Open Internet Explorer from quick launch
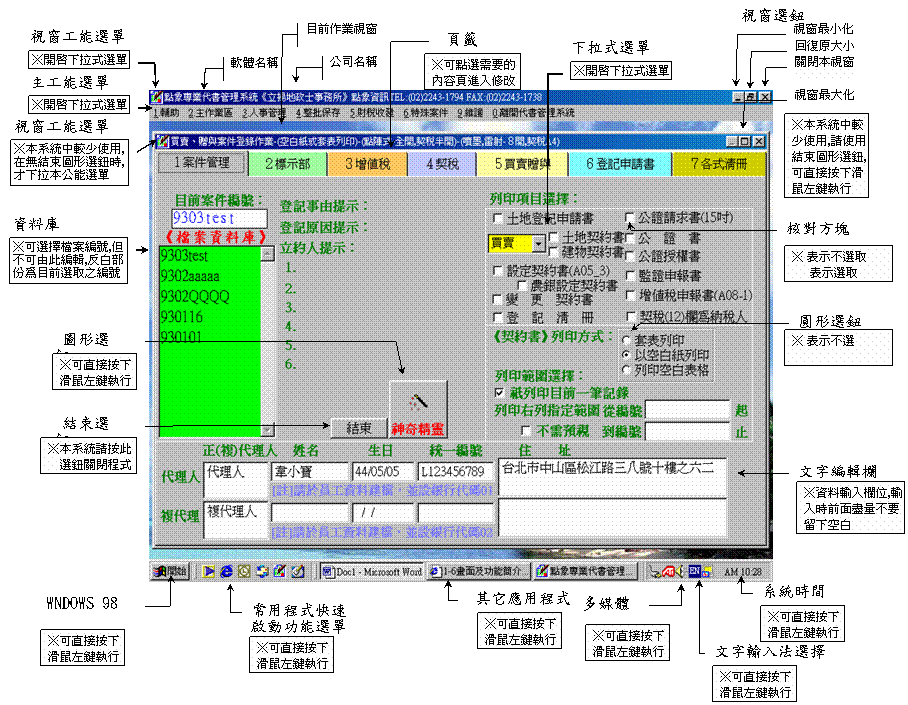Screen dimensions: 908x705 click(x=226, y=571)
